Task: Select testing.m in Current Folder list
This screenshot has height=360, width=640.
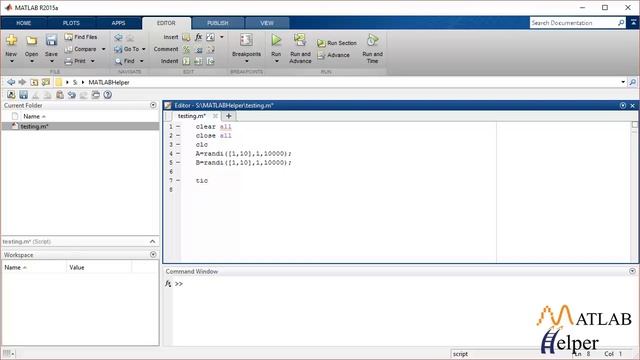Action: coord(80,127)
